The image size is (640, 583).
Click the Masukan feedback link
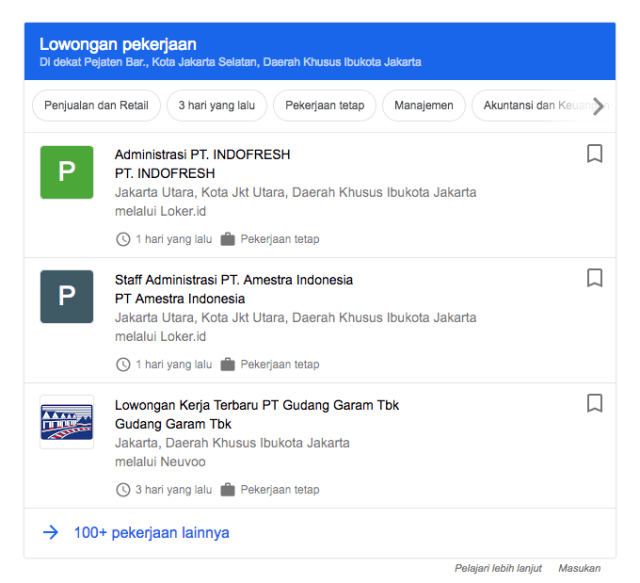coord(579,568)
